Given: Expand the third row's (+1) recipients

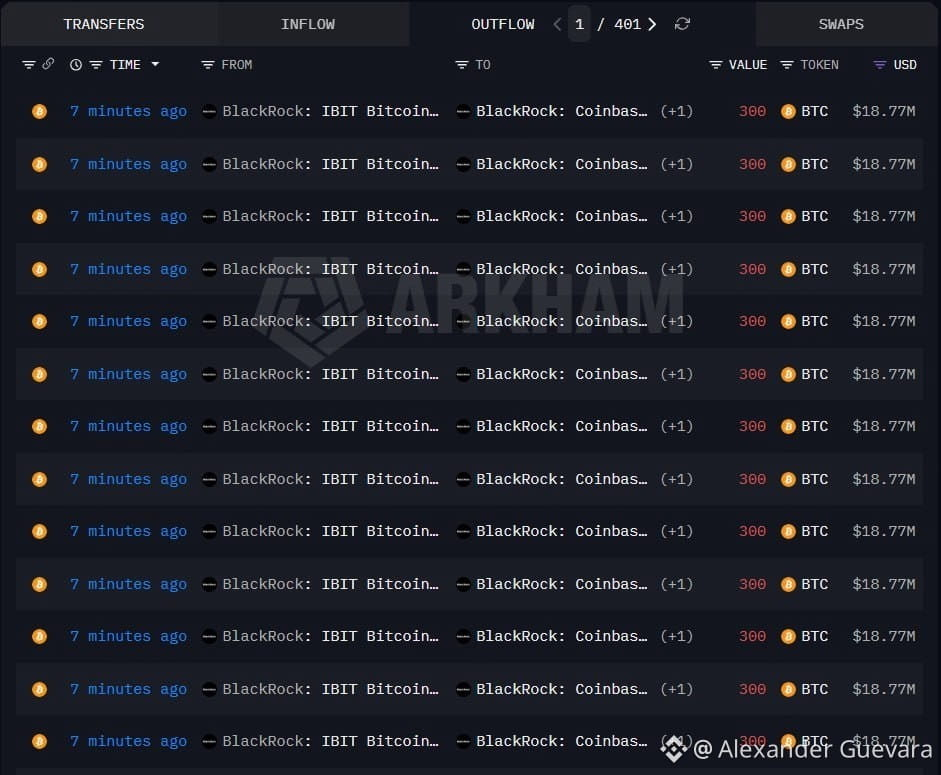Looking at the screenshot, I should 676,216.
